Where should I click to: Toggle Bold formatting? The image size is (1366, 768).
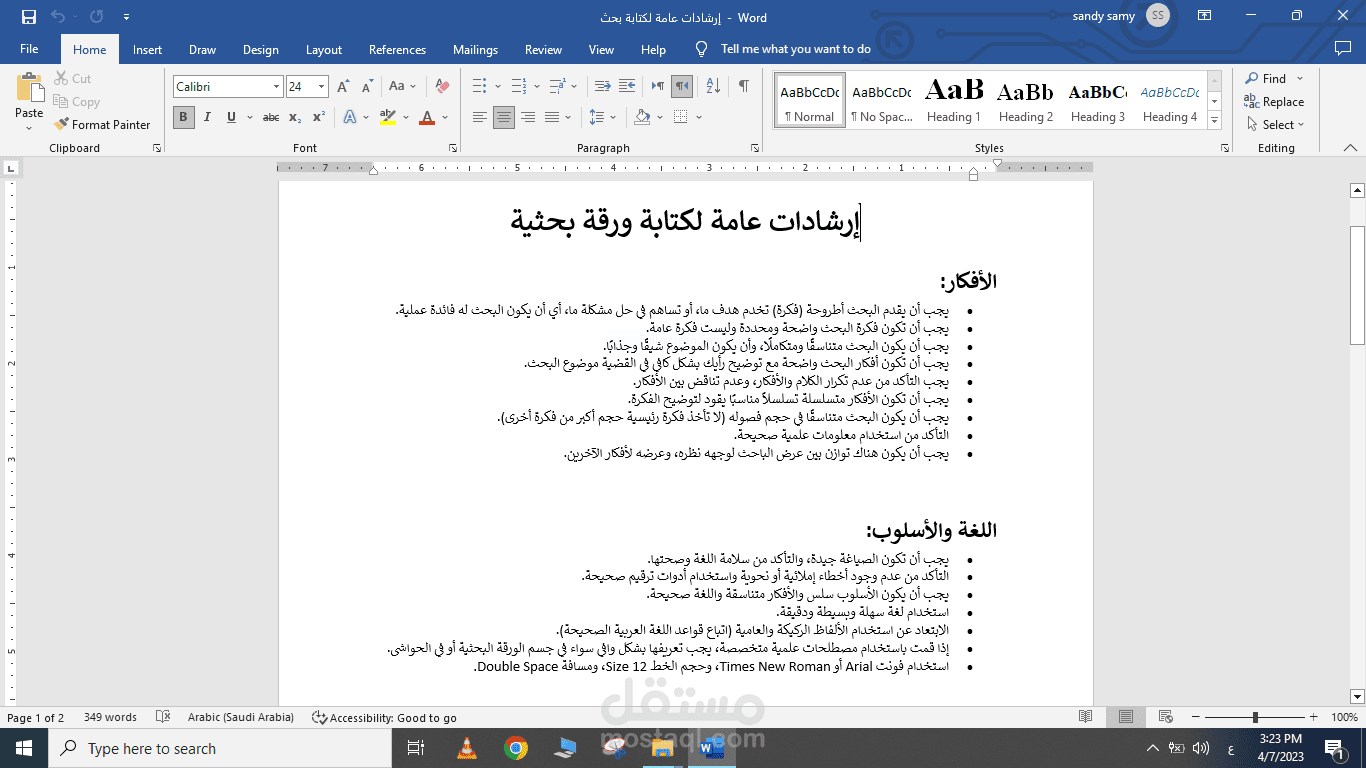pos(183,117)
